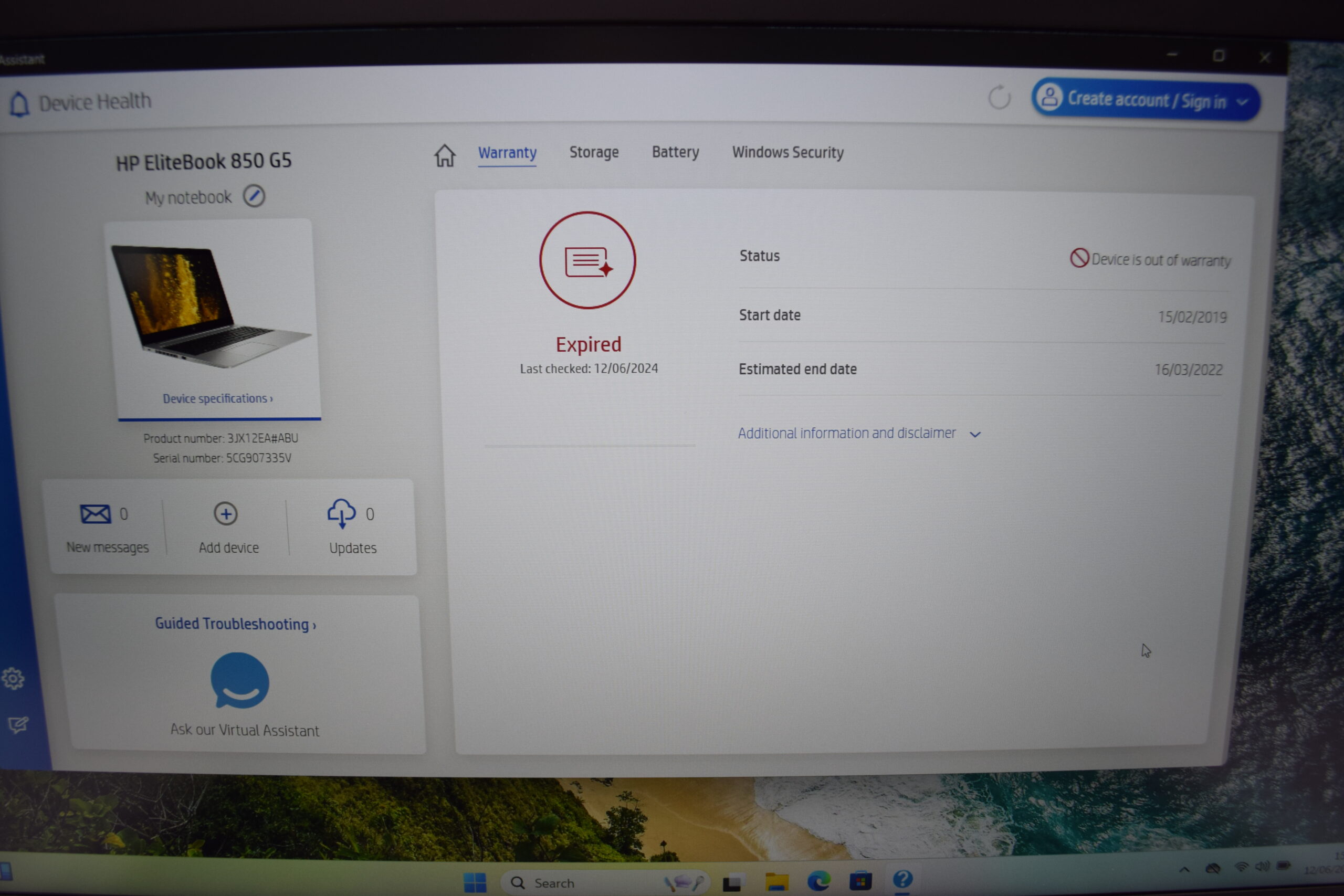Refresh the warranty status
Viewport: 1344px width, 896px height.
[999, 98]
